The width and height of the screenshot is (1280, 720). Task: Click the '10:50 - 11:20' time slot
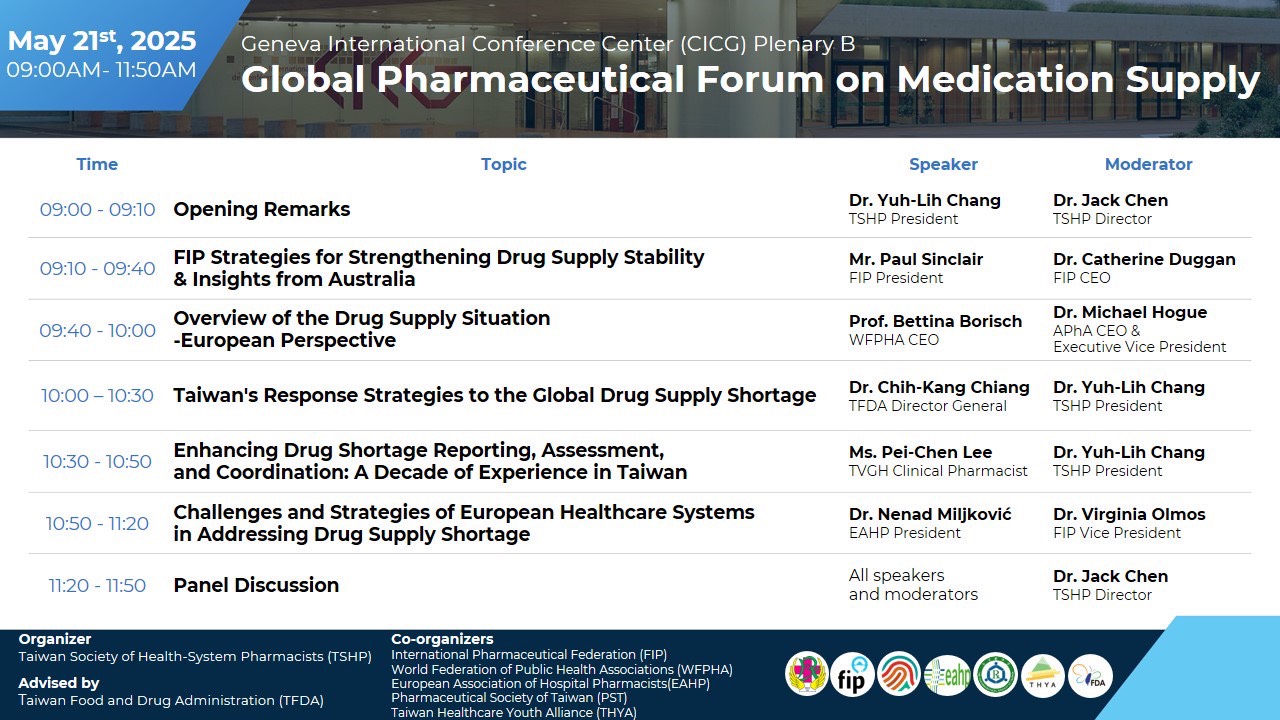[98, 524]
